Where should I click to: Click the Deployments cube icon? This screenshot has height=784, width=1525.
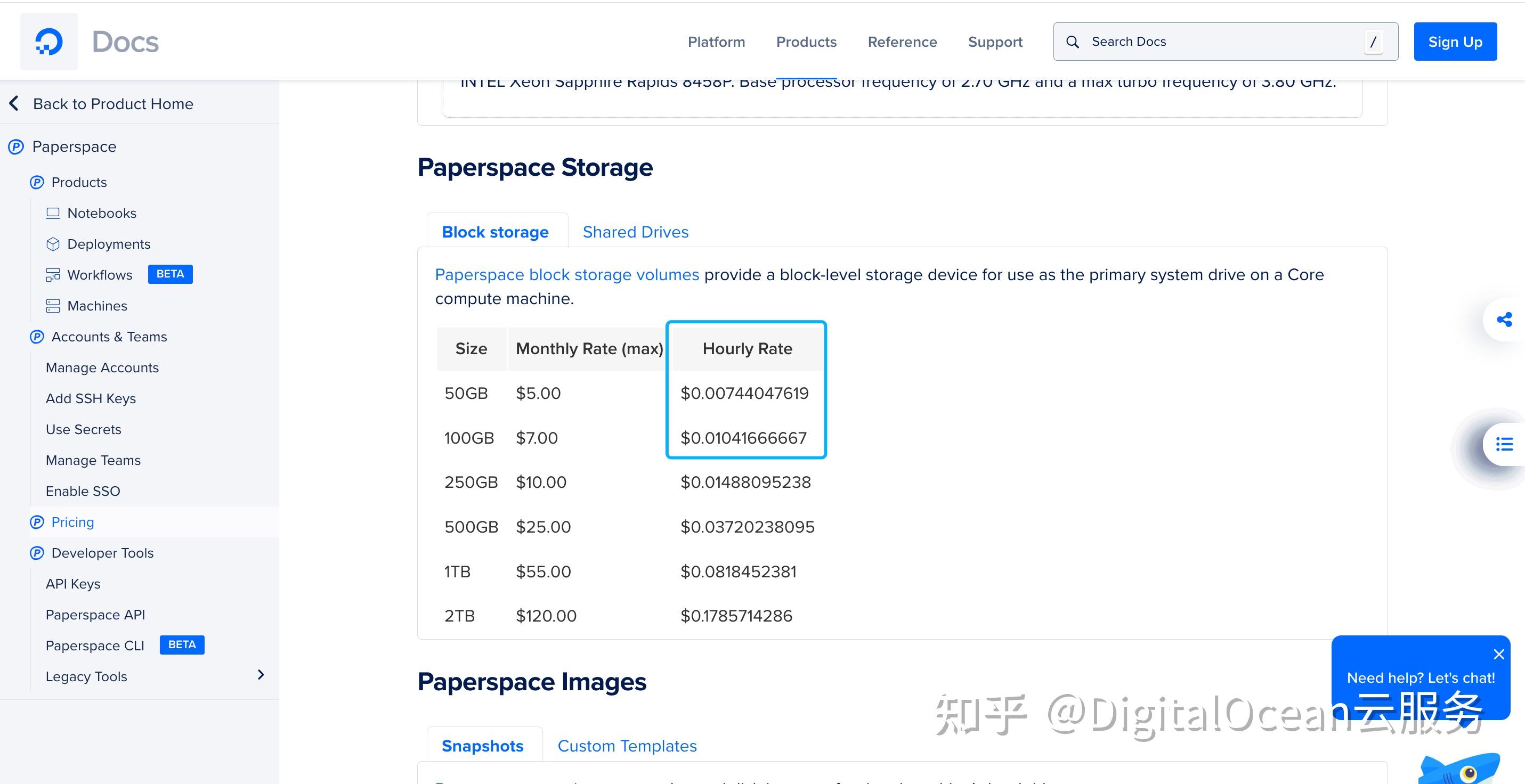53,244
